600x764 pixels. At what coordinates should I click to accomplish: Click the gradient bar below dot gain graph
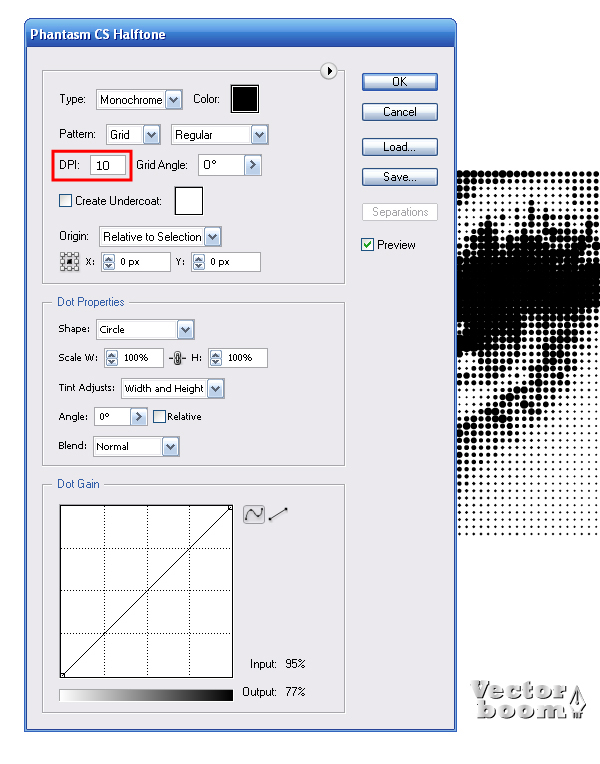(146, 695)
